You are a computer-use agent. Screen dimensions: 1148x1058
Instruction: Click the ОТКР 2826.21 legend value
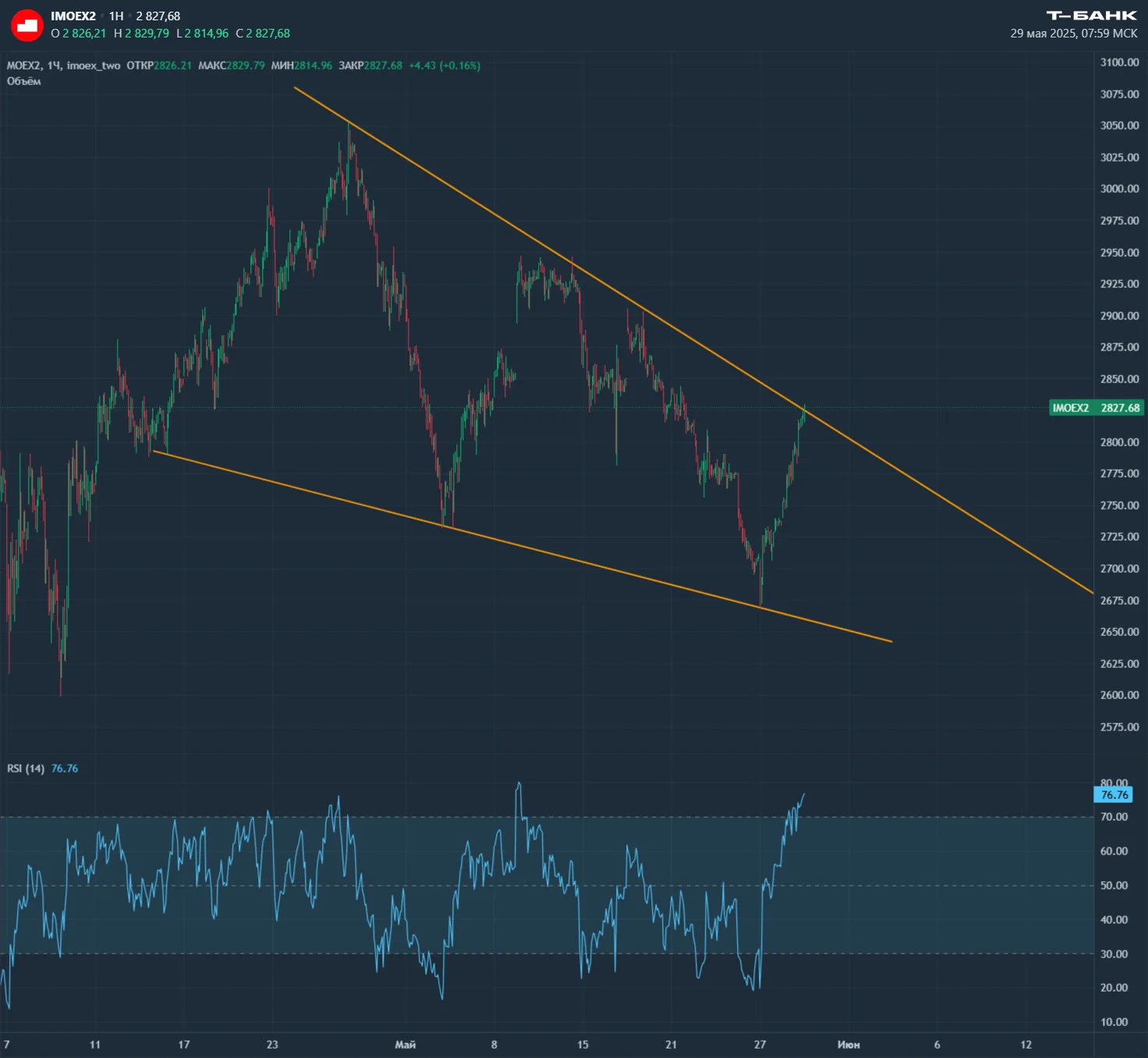[159, 66]
